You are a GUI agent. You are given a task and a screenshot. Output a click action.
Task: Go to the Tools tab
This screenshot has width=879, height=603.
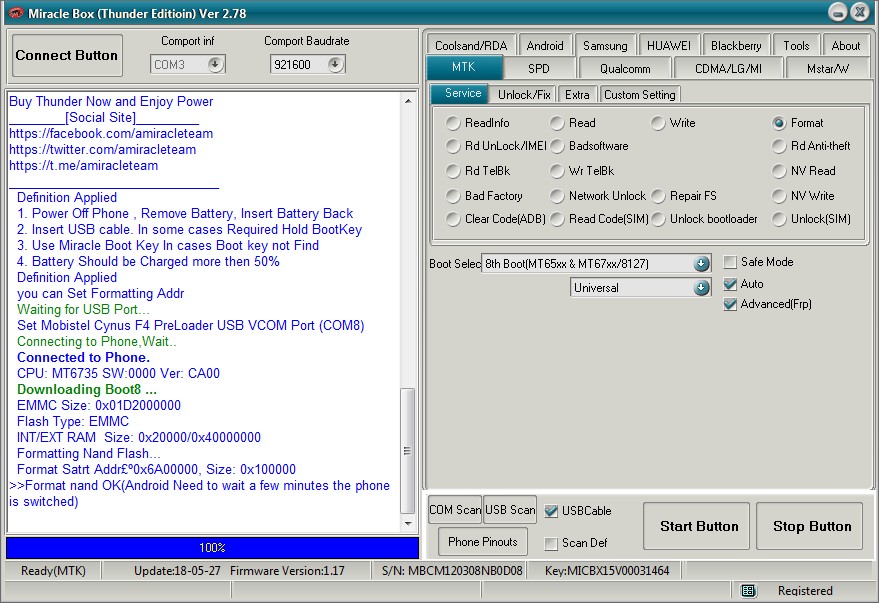click(x=796, y=46)
